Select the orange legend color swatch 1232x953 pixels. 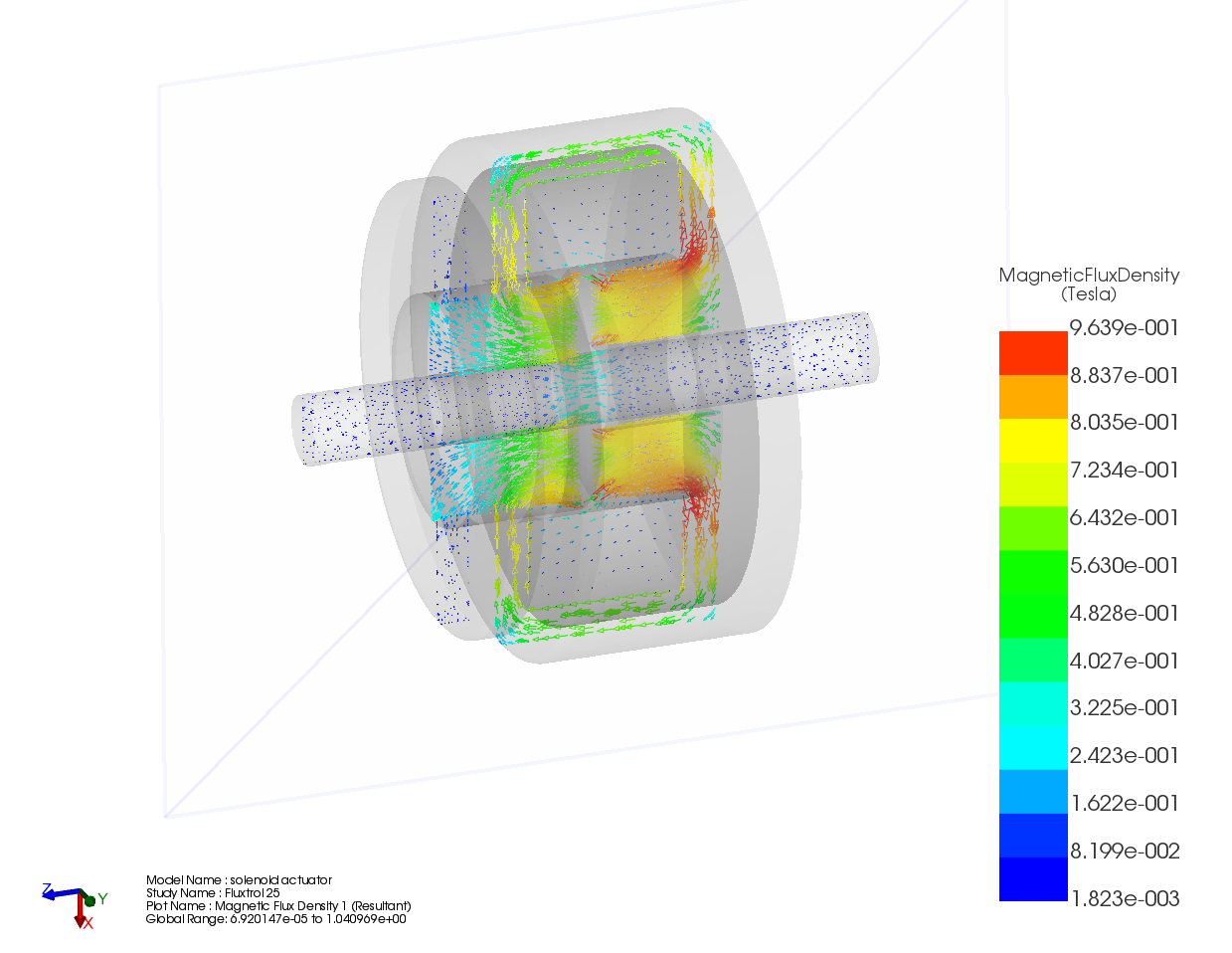click(x=1032, y=397)
